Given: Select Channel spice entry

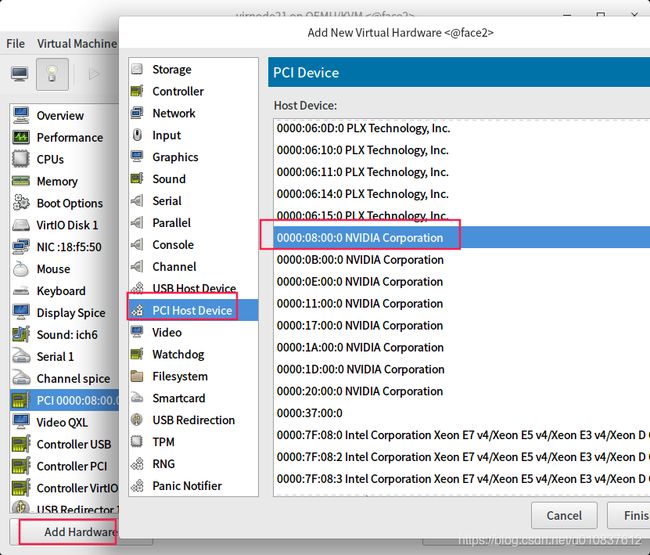Looking at the screenshot, I should click(x=64, y=378).
